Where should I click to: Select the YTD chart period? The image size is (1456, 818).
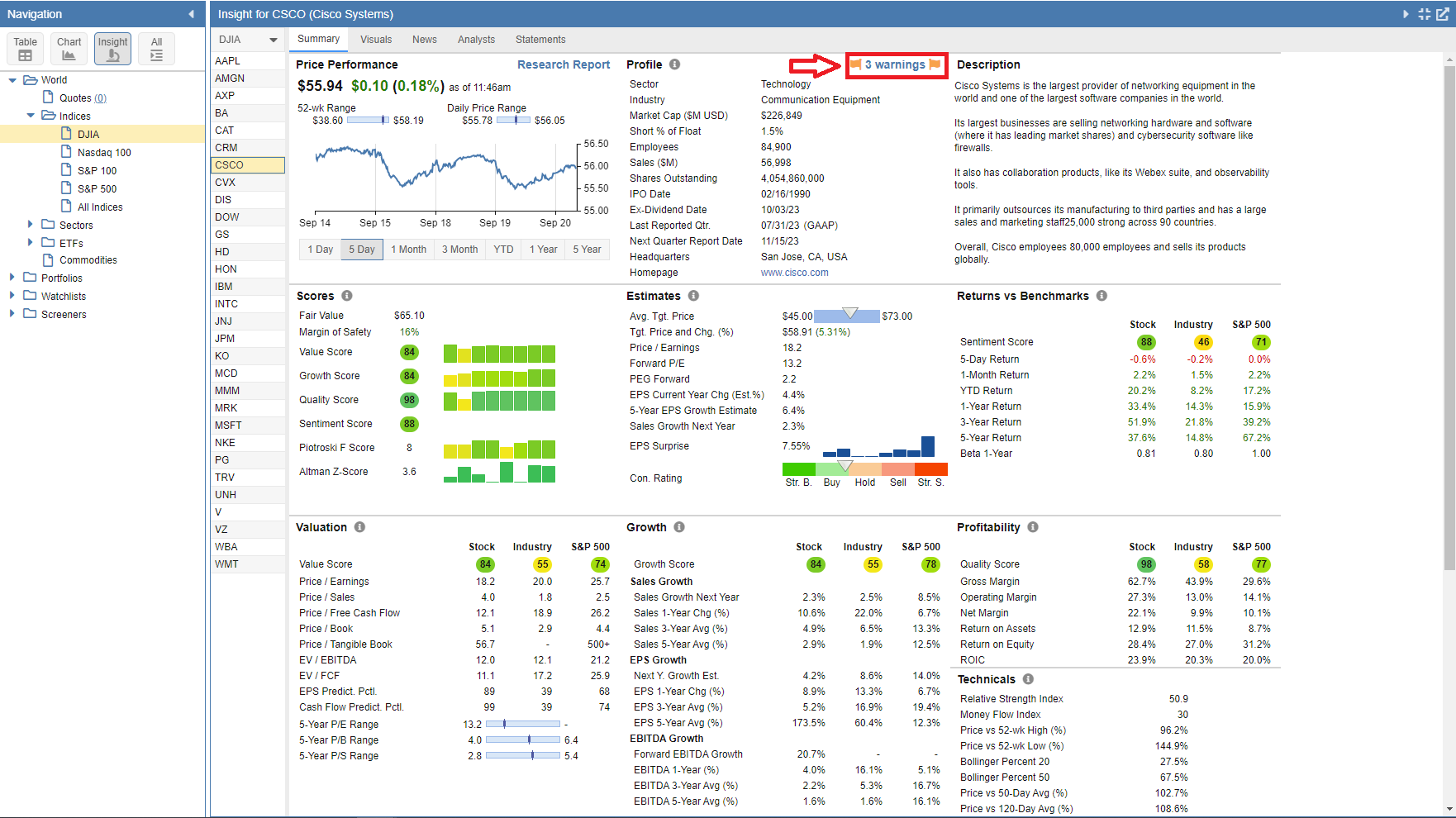coord(503,250)
